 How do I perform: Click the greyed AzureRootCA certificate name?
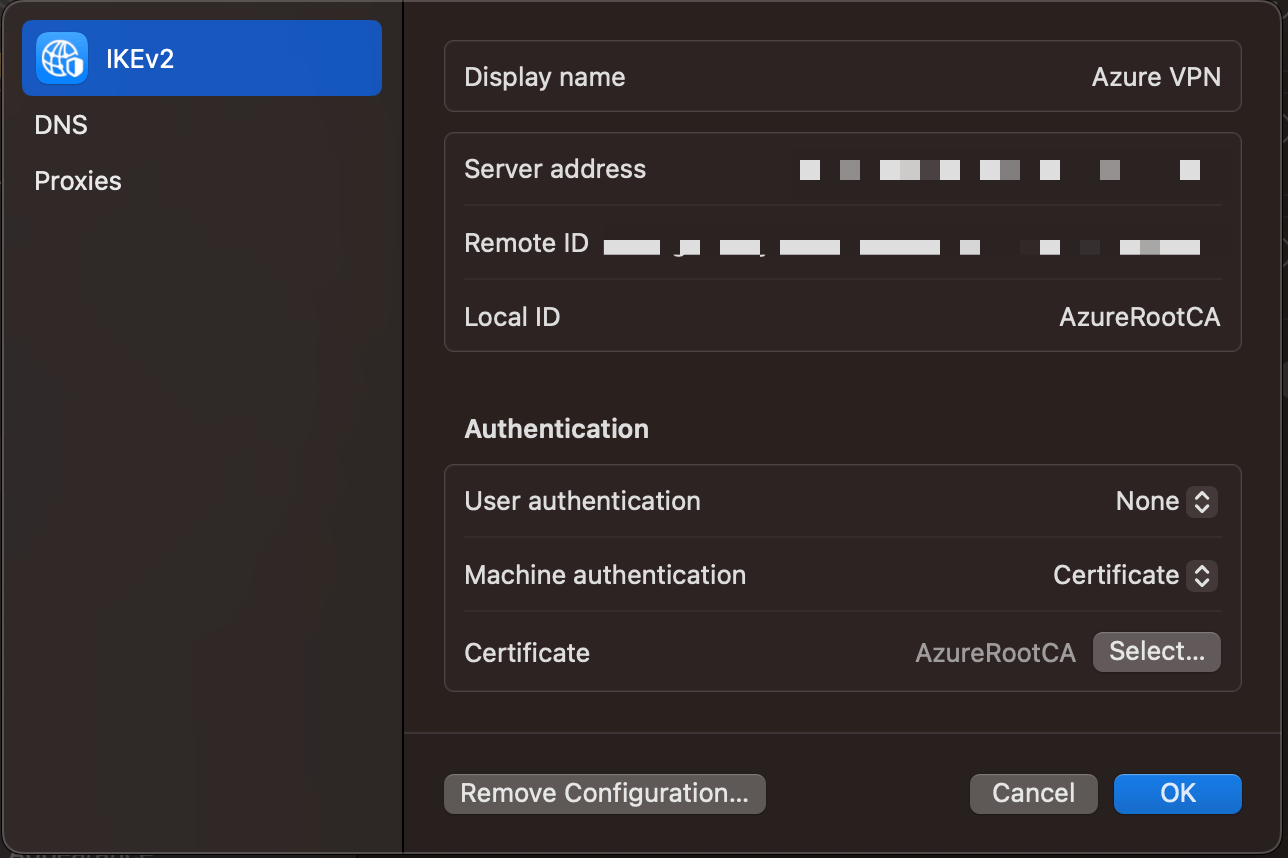[x=996, y=653]
